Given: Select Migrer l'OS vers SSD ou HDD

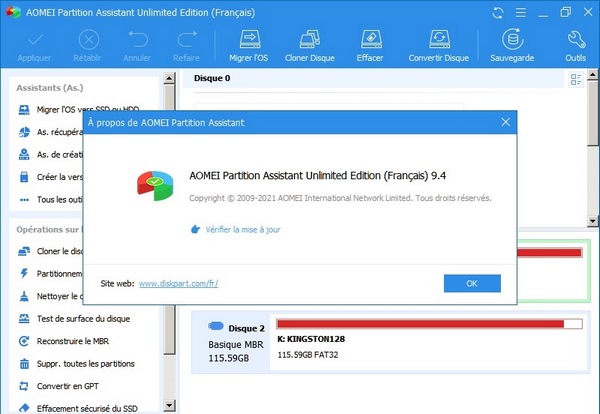Looking at the screenshot, I should (88, 108).
